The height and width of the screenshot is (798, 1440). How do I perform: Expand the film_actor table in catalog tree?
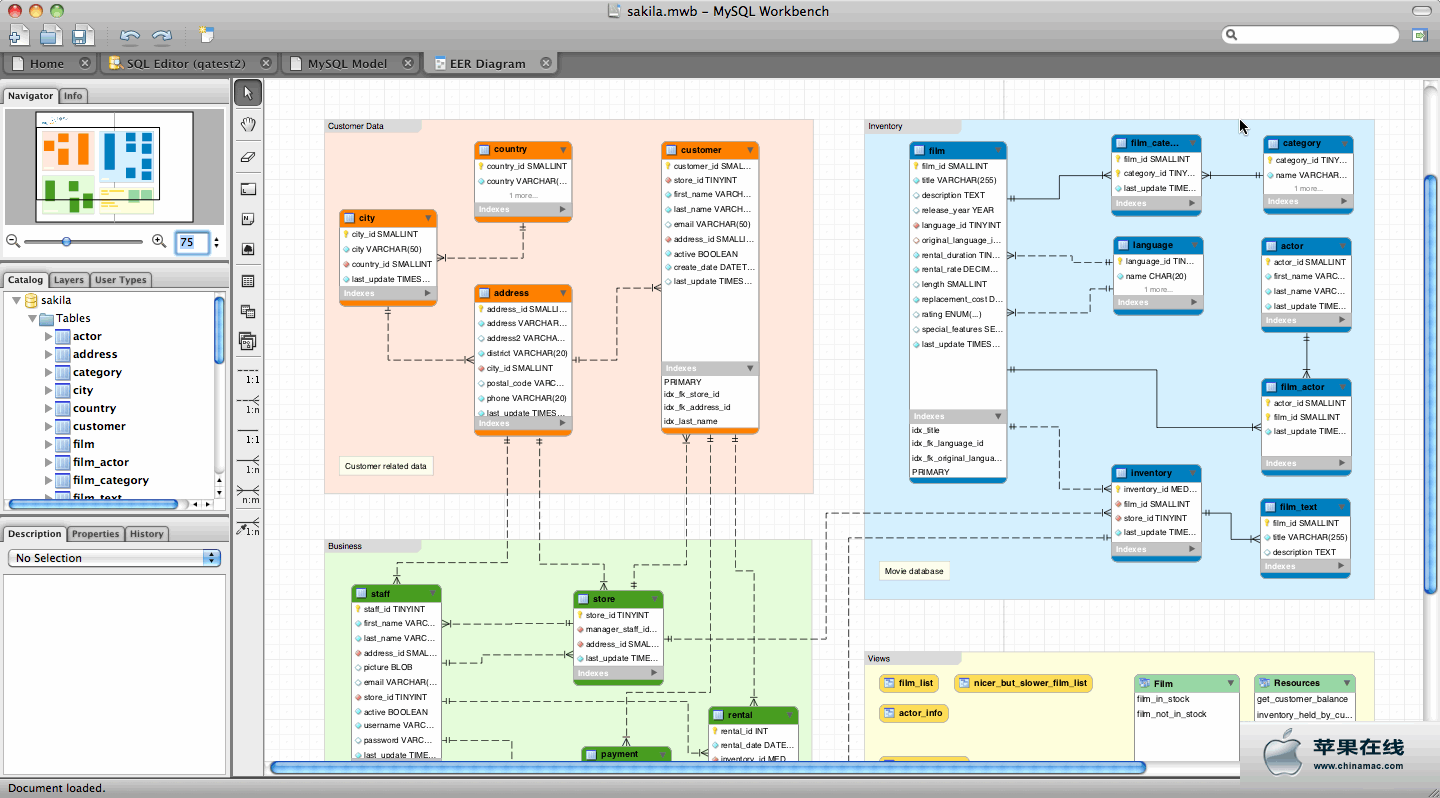click(48, 462)
